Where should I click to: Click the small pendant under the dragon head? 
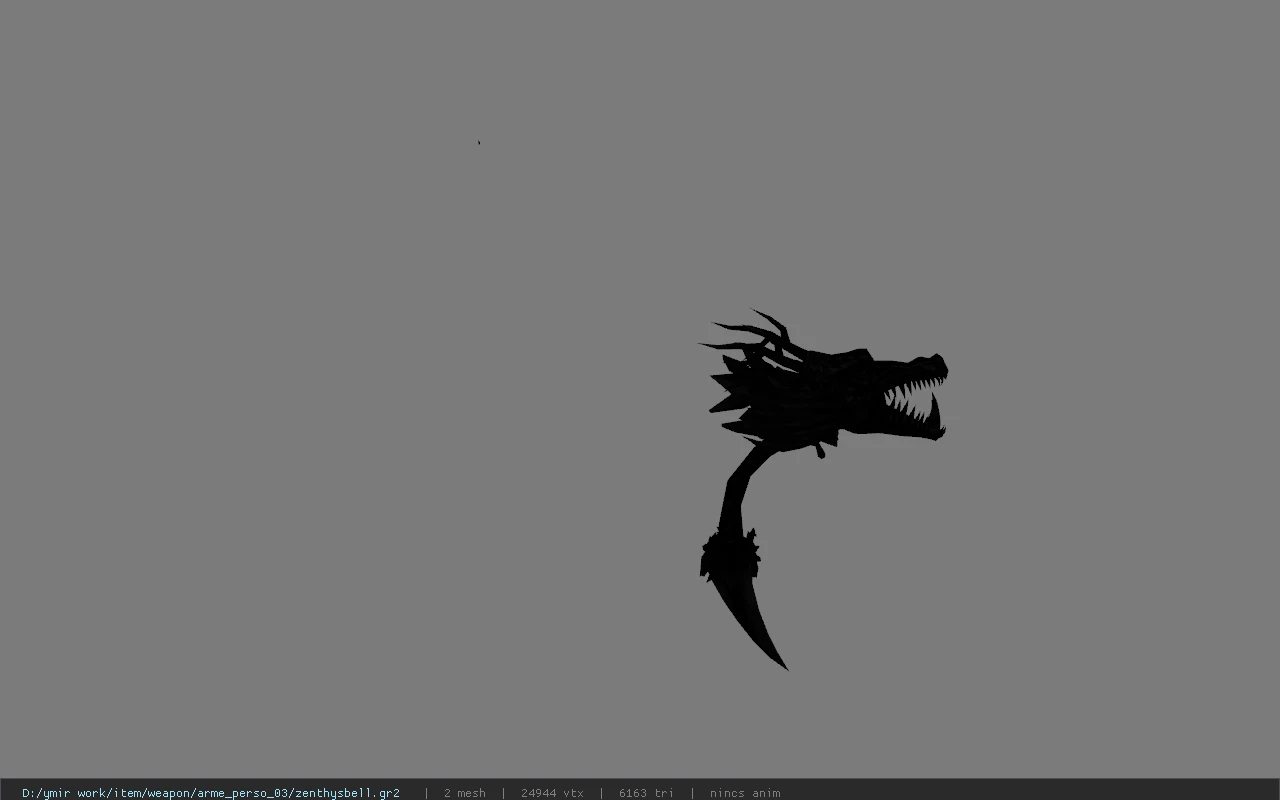[x=821, y=451]
